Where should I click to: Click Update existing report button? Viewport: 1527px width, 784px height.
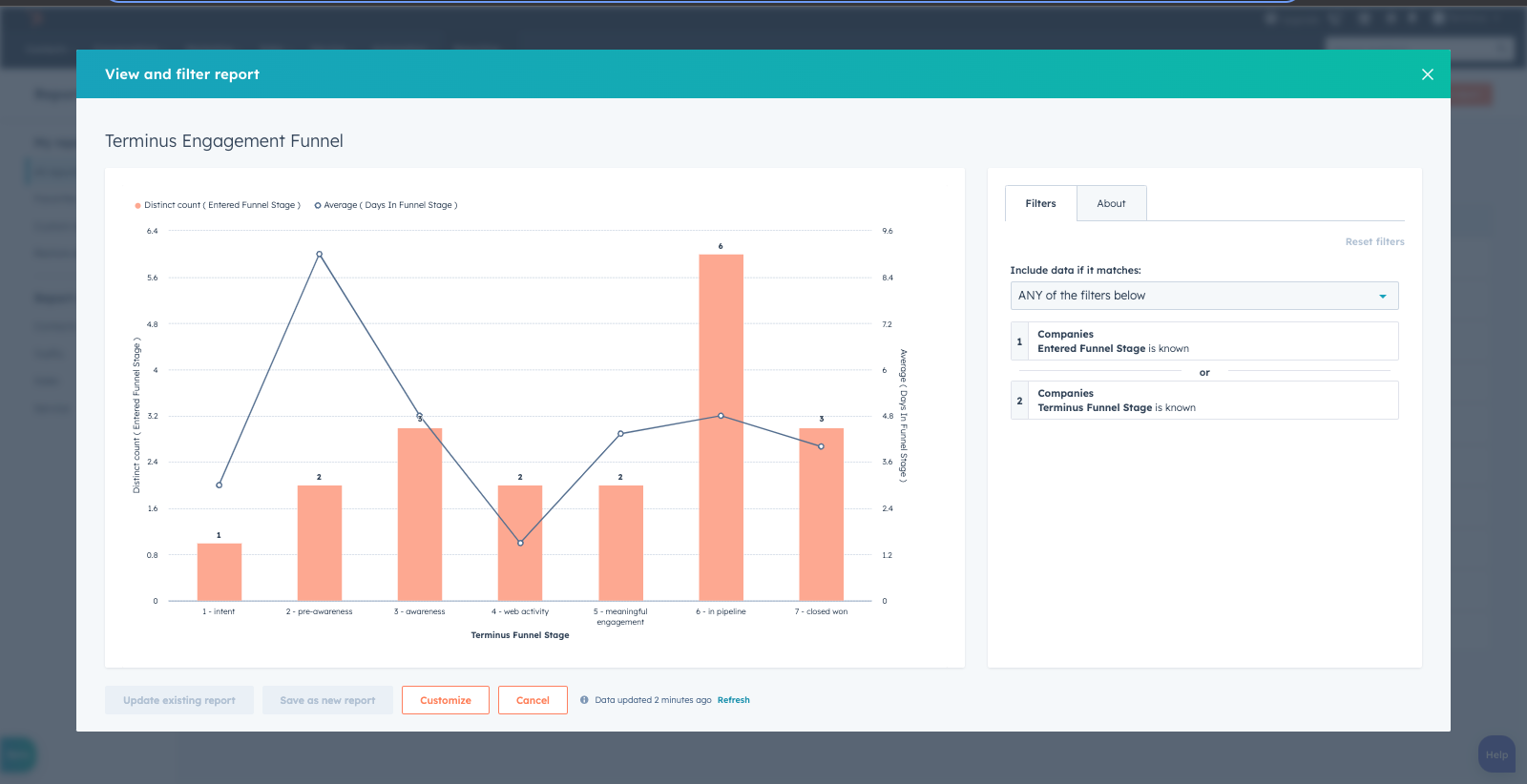tap(178, 700)
